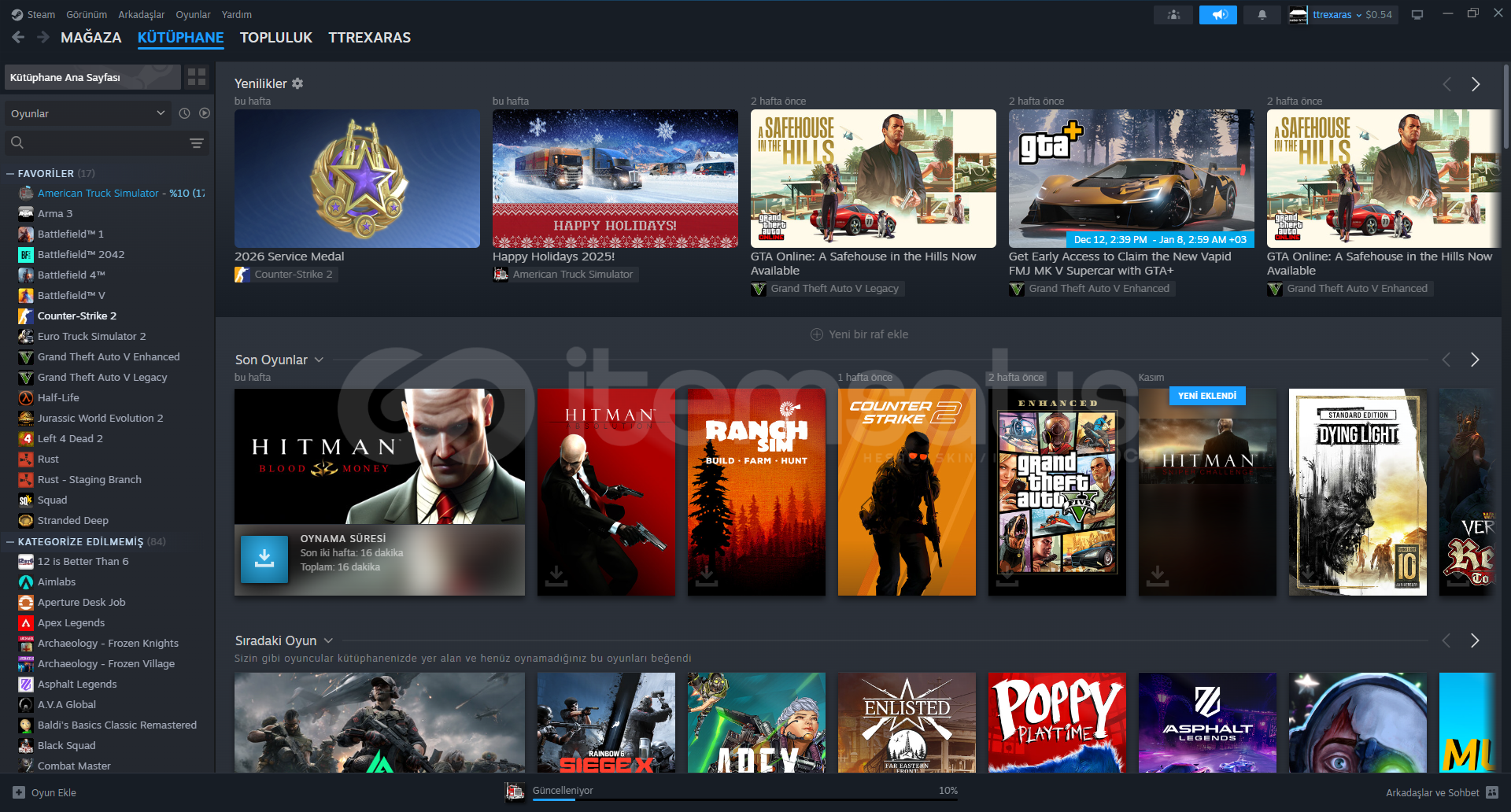Sort by recent activity clock icon
The height and width of the screenshot is (812, 1511).
click(x=184, y=113)
